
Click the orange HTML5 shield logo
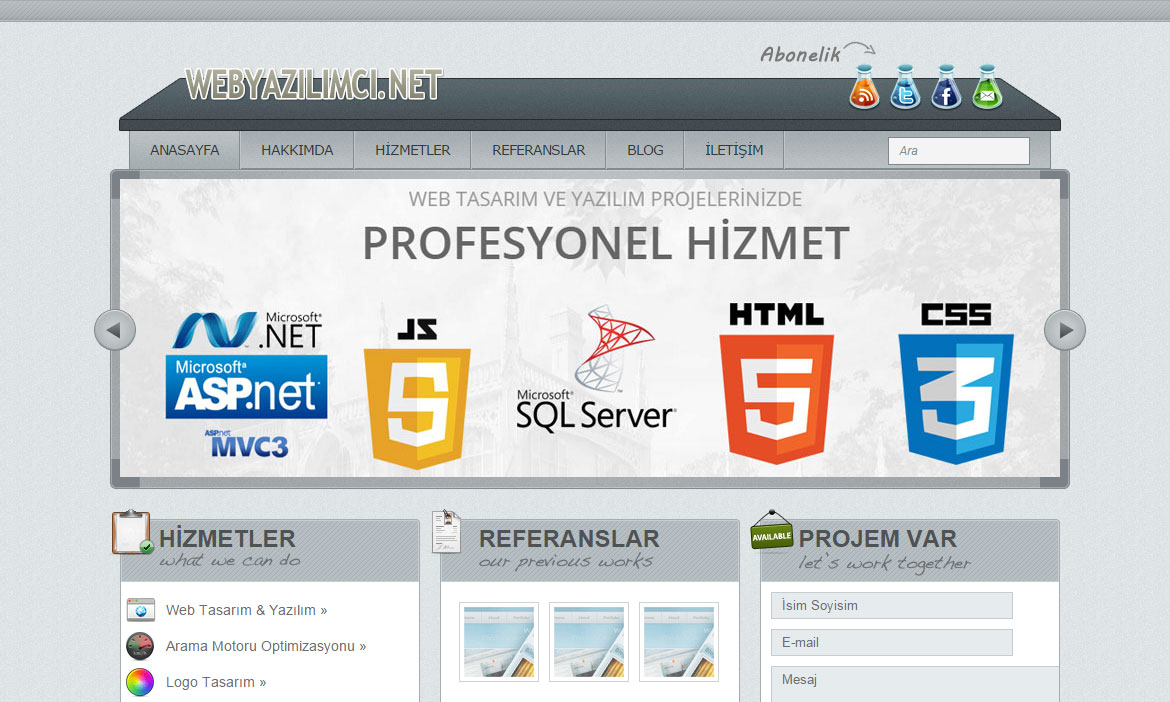pos(776,383)
